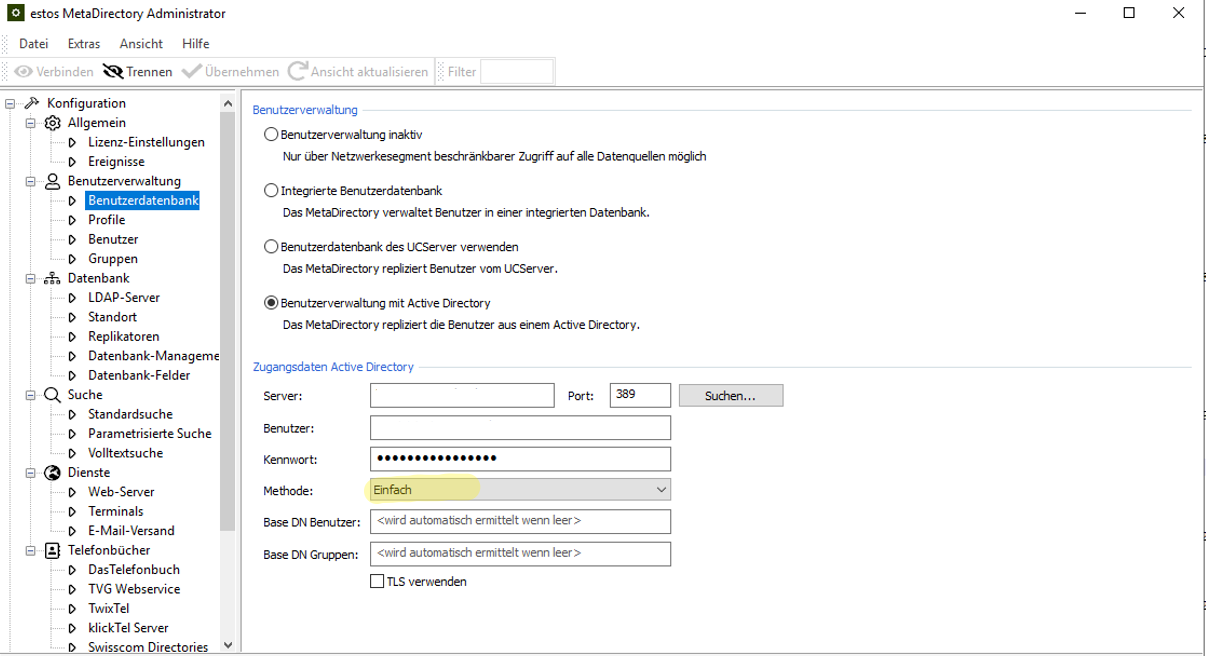Click the Suchen... button
Image resolution: width=1206 pixels, height=656 pixels.
pos(730,396)
